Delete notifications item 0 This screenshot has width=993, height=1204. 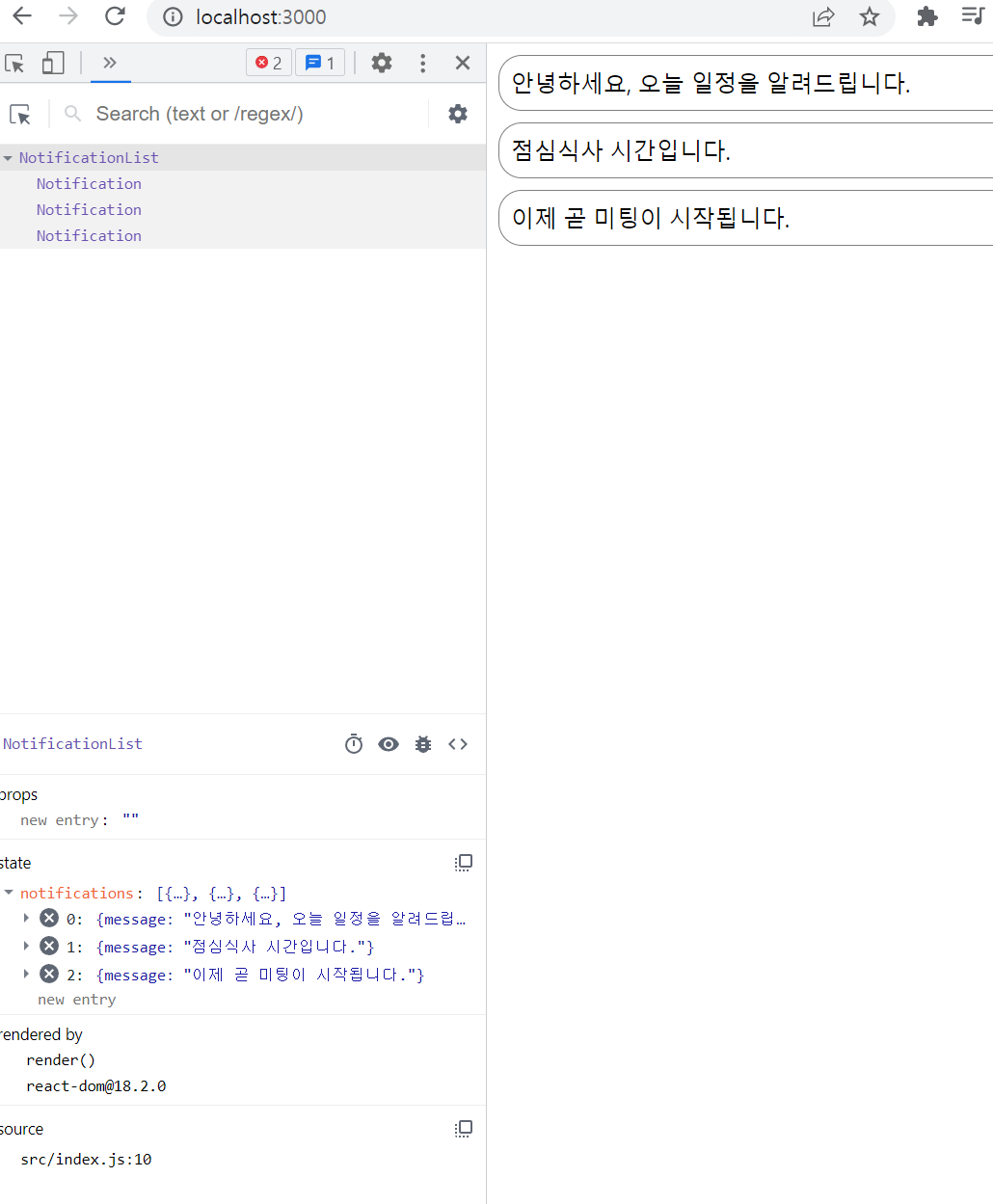click(x=49, y=918)
